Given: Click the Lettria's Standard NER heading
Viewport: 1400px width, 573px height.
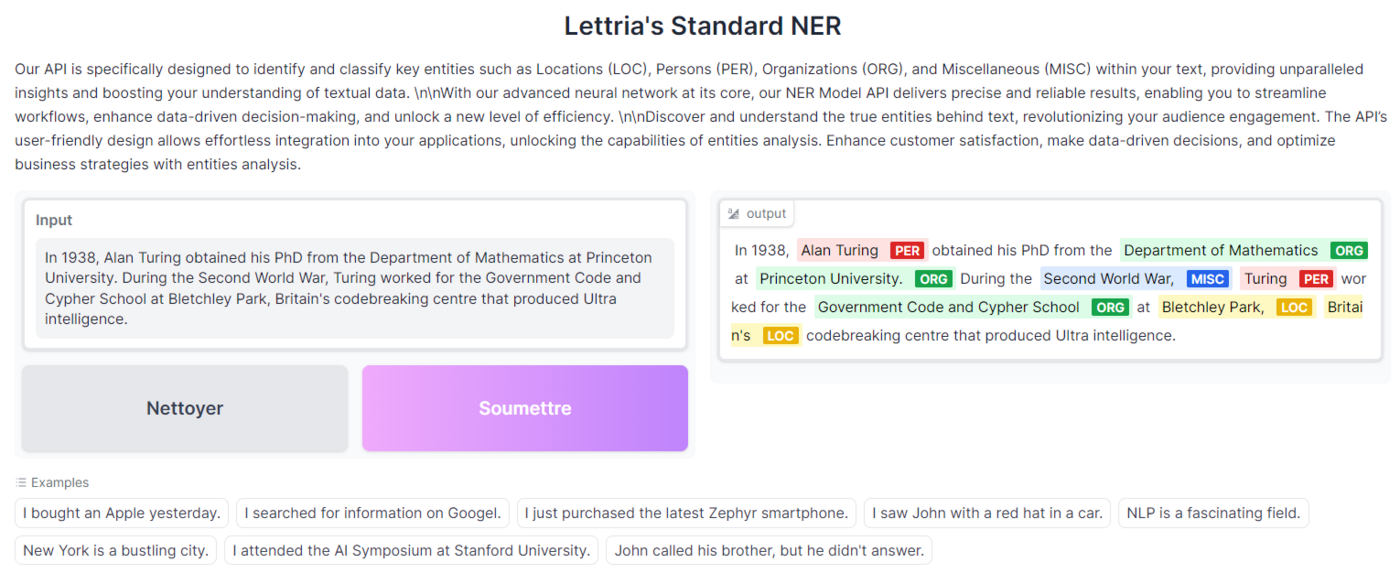Looking at the screenshot, I should [x=702, y=26].
